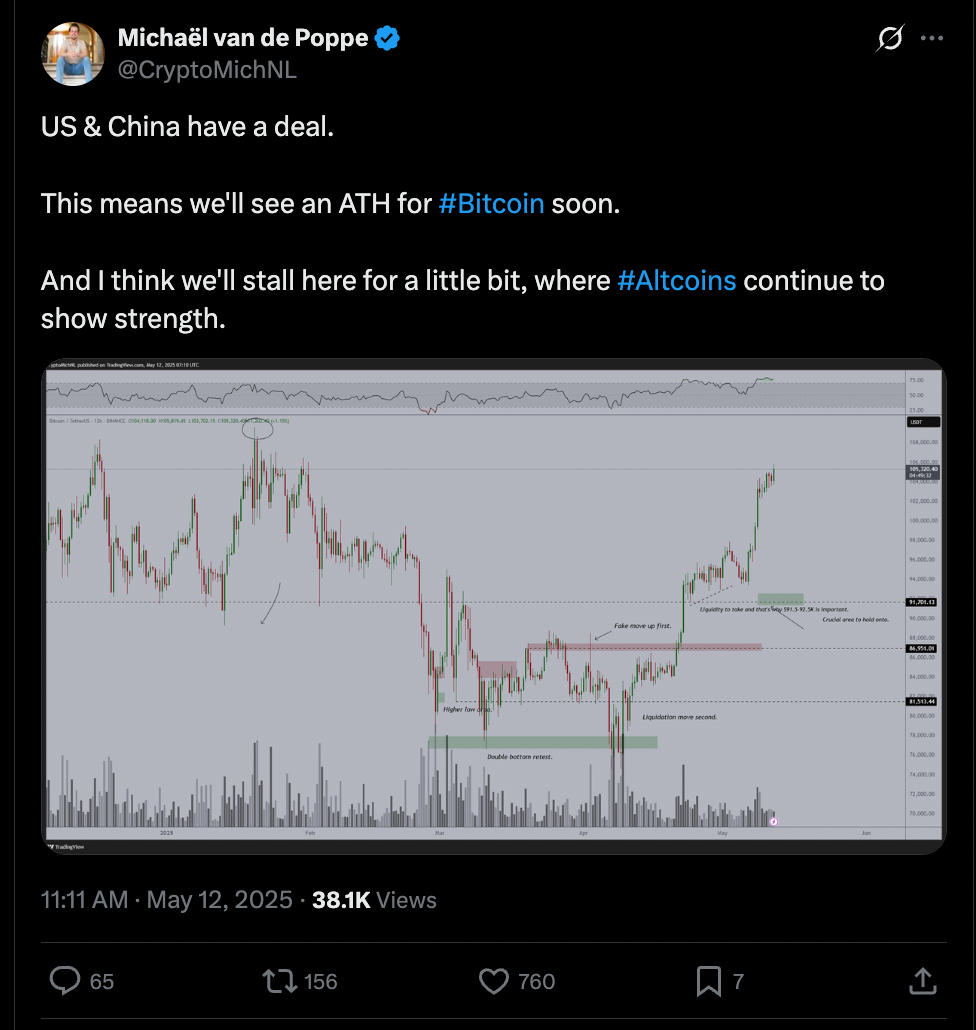
Task: Click the blue verified badge
Action: pyautogui.click(x=388, y=39)
